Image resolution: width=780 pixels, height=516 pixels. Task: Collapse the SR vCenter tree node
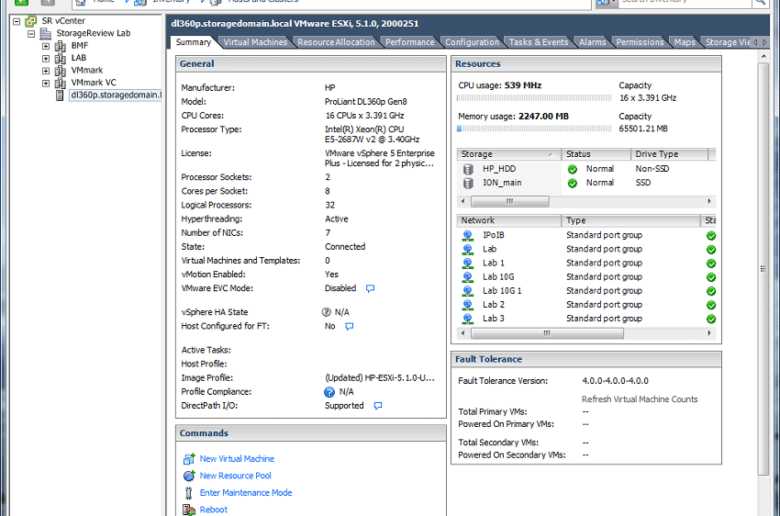[x=17, y=21]
